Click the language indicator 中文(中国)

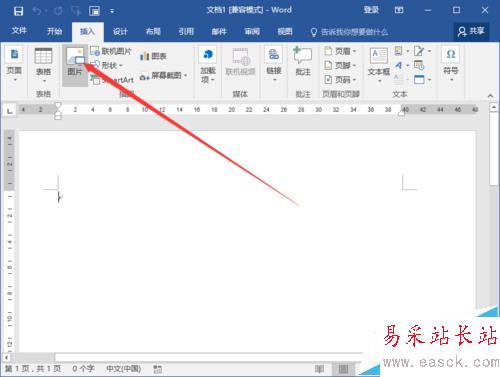click(123, 369)
